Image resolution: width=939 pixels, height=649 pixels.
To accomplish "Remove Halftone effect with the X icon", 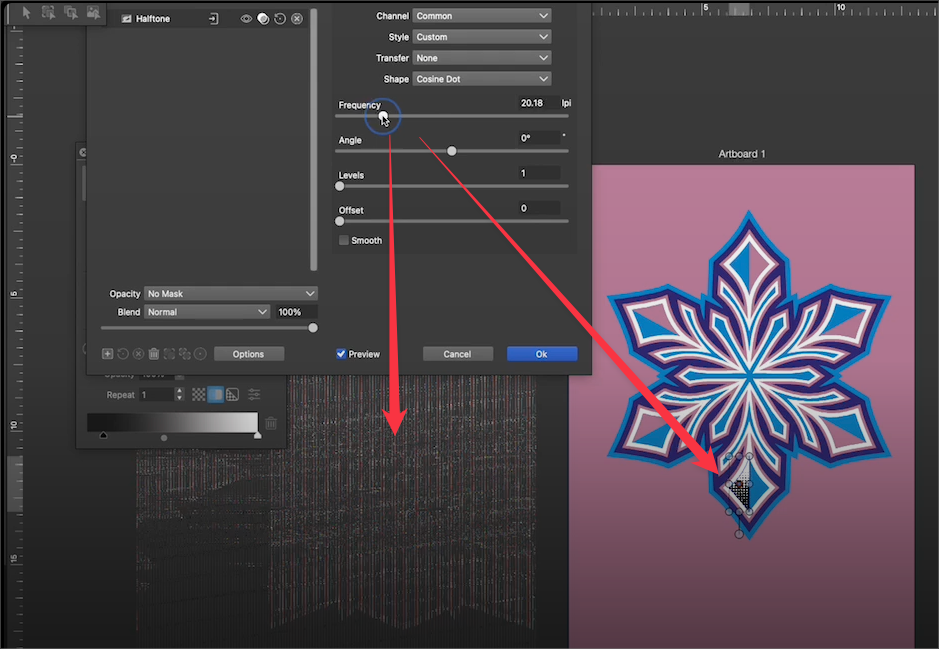I will tap(297, 19).
